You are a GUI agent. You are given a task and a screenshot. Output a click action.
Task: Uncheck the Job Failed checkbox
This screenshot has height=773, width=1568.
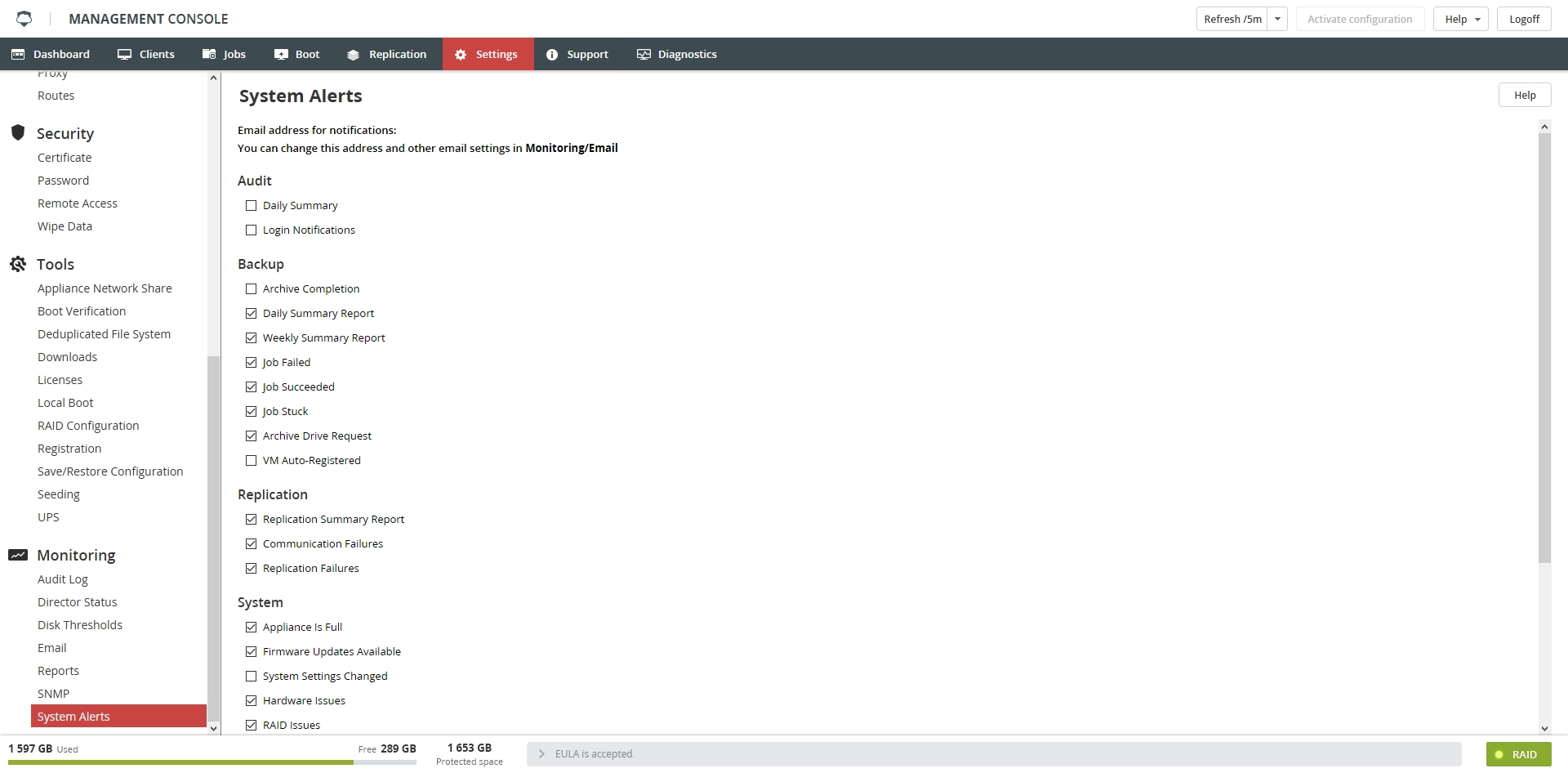click(x=251, y=362)
